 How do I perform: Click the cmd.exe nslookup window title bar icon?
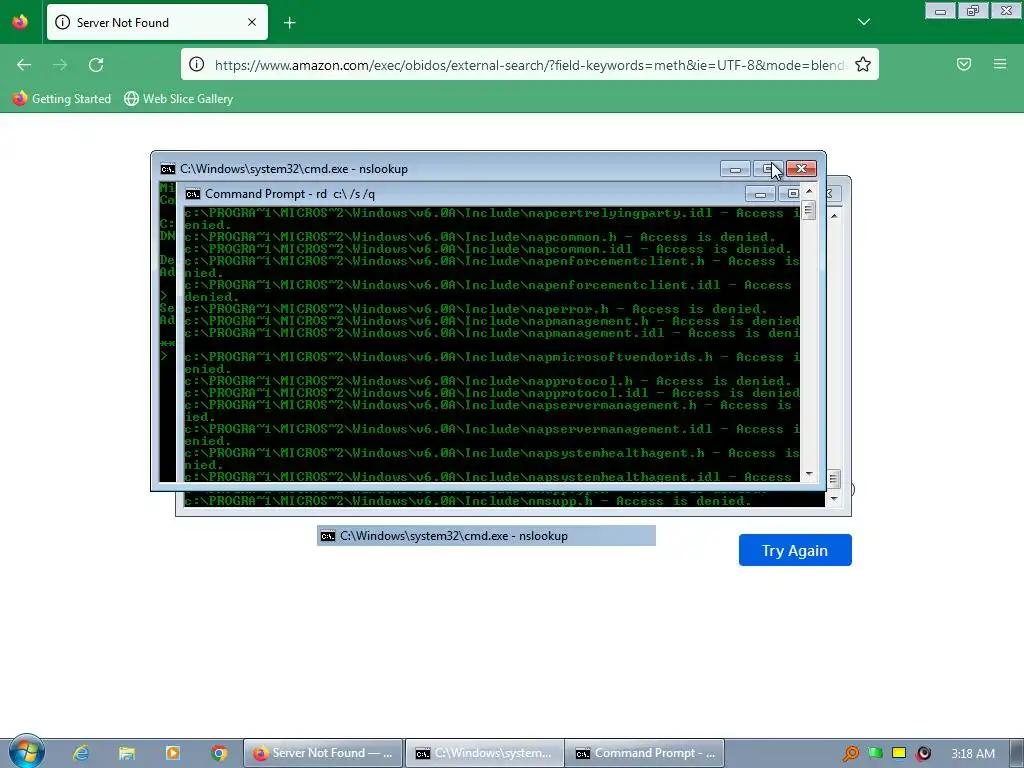click(168, 169)
